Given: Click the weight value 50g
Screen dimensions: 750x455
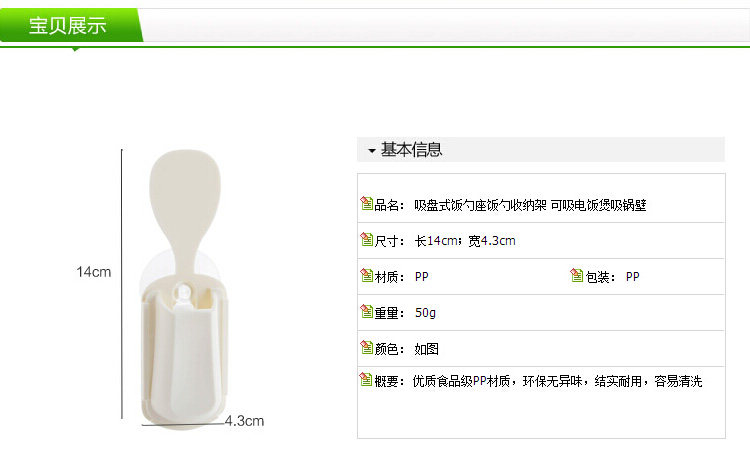Looking at the screenshot, I should click(x=425, y=313).
